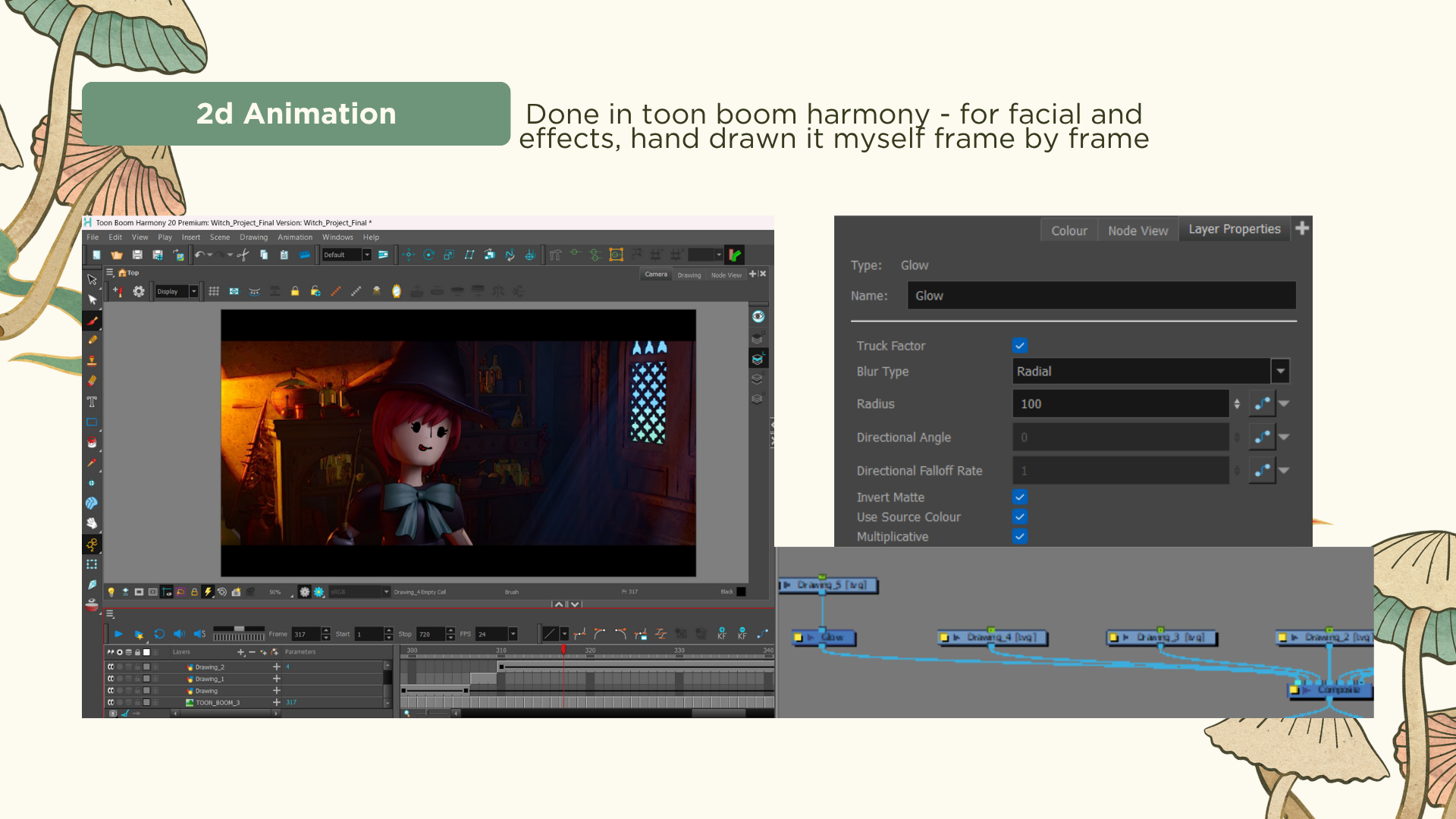Viewport: 1456px width, 819px height.
Task: Click the Add Layers plus icon
Action: click(241, 652)
